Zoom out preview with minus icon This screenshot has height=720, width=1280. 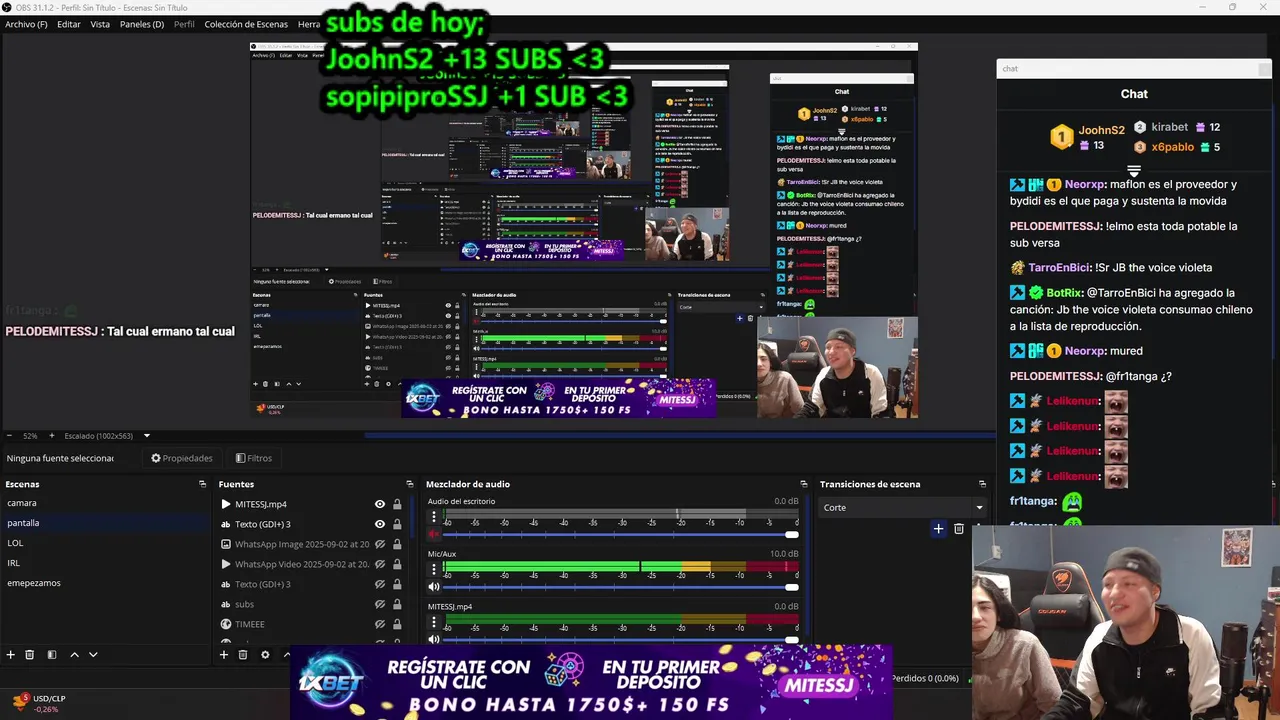(x=11, y=436)
